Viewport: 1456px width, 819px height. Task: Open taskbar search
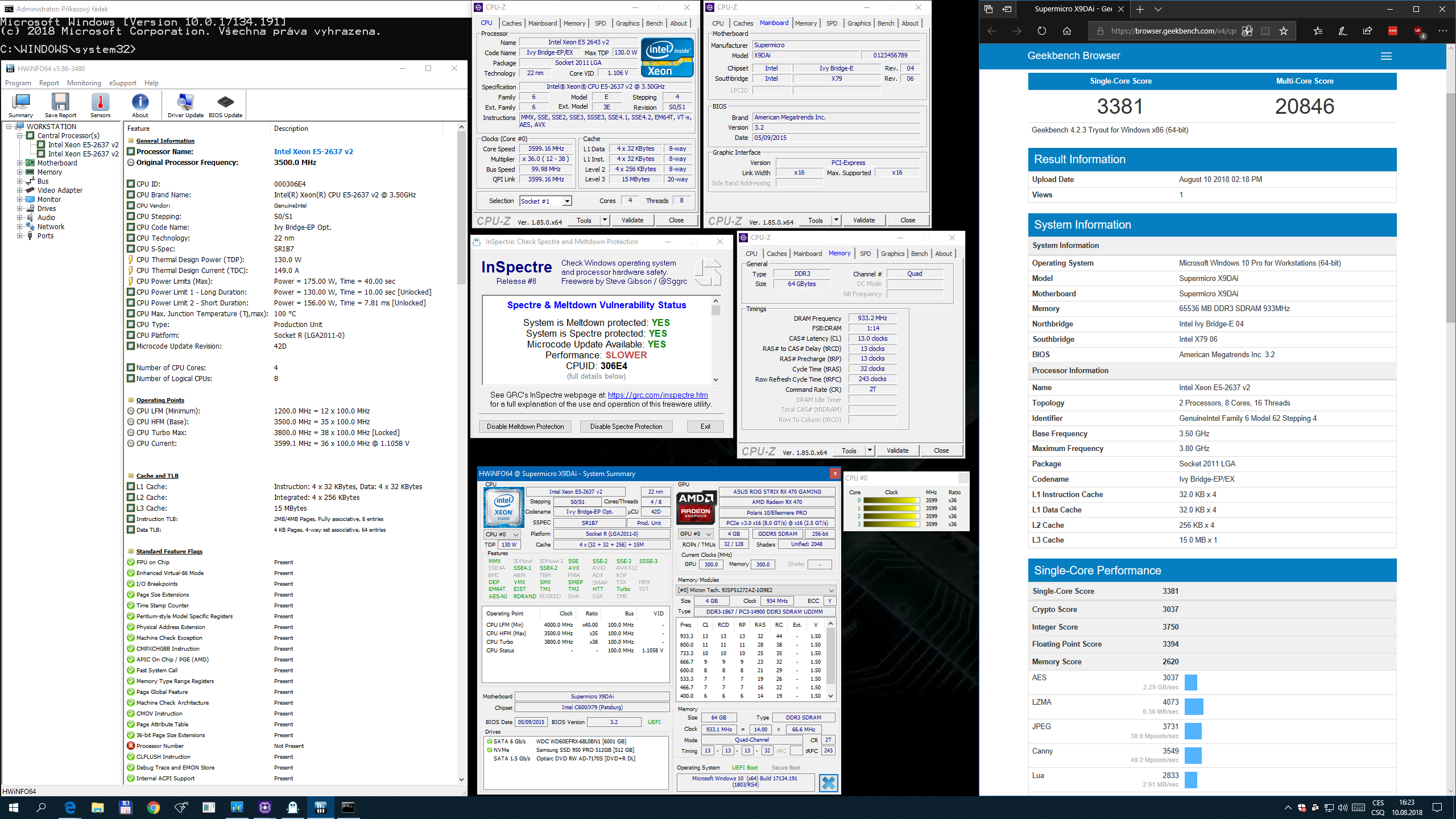click(41, 807)
